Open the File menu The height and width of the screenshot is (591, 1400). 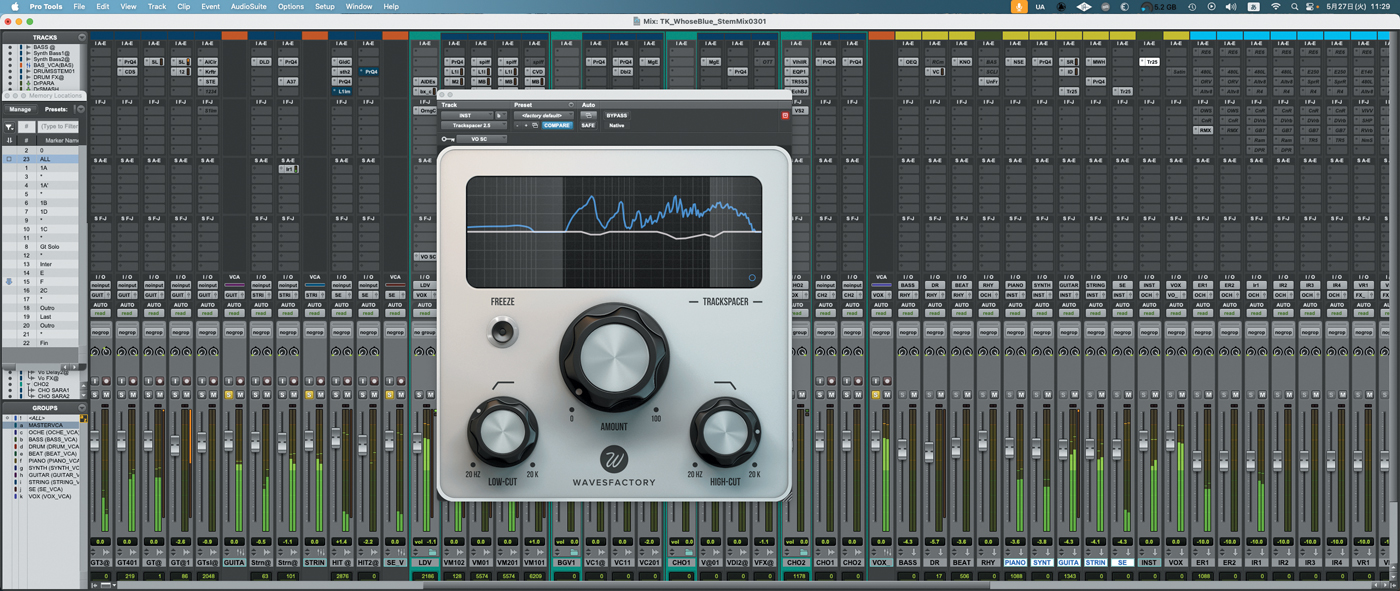(x=79, y=6)
